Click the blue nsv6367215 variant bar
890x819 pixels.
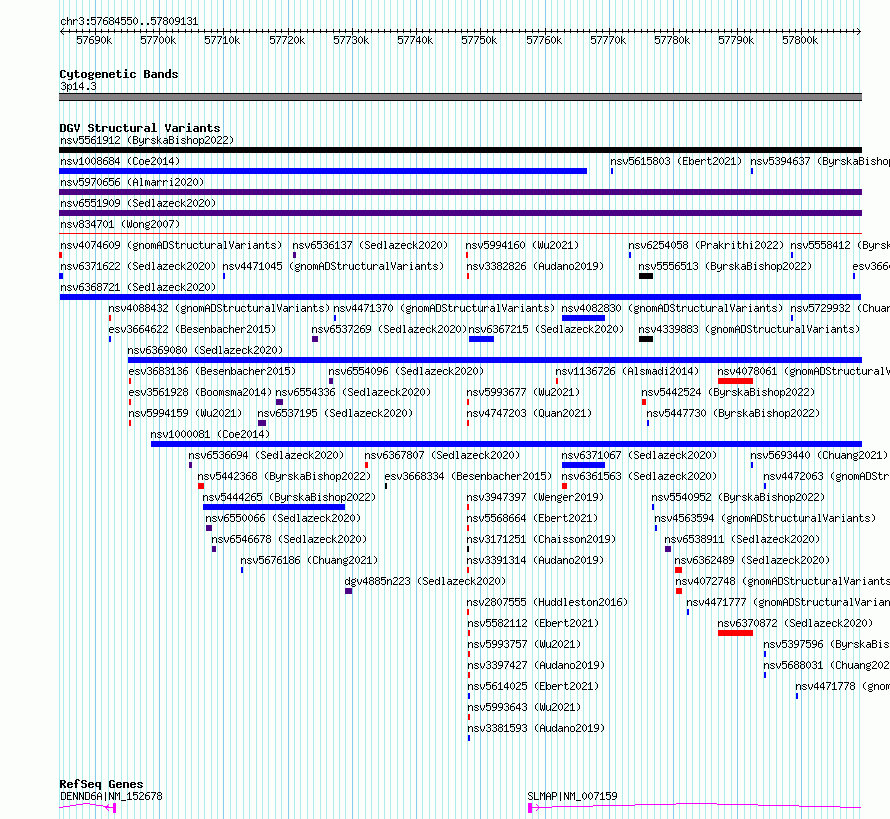click(481, 339)
